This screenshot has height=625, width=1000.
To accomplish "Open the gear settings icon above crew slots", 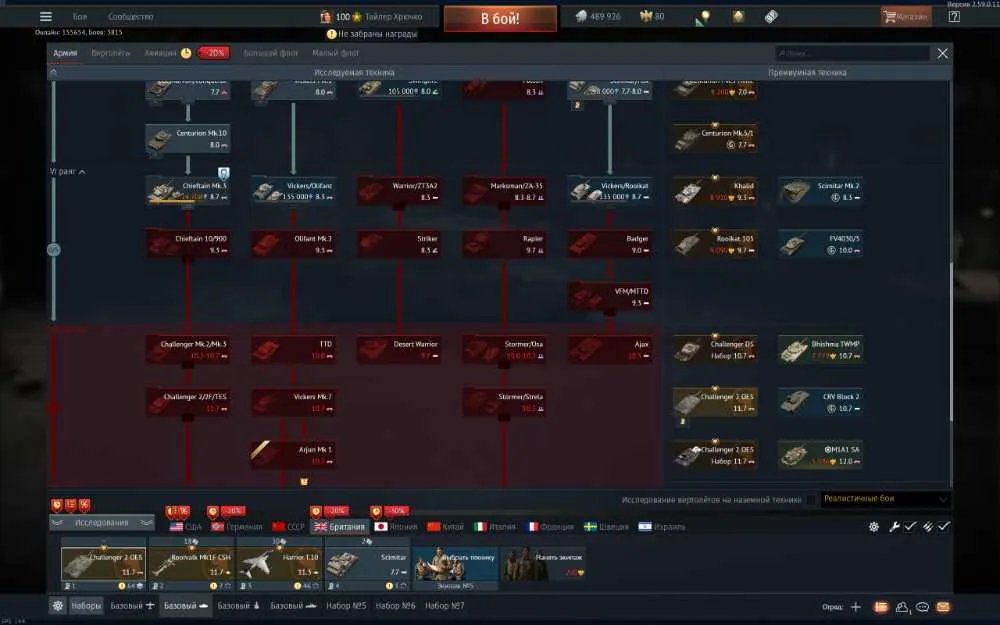I will (874, 527).
